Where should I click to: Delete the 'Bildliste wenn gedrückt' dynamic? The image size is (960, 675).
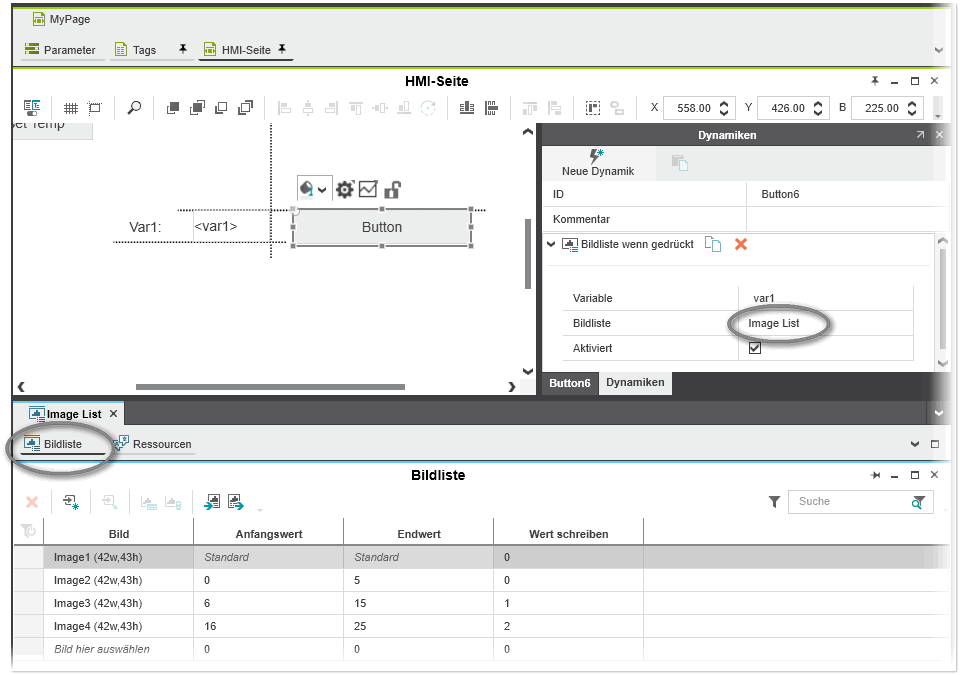(x=741, y=244)
